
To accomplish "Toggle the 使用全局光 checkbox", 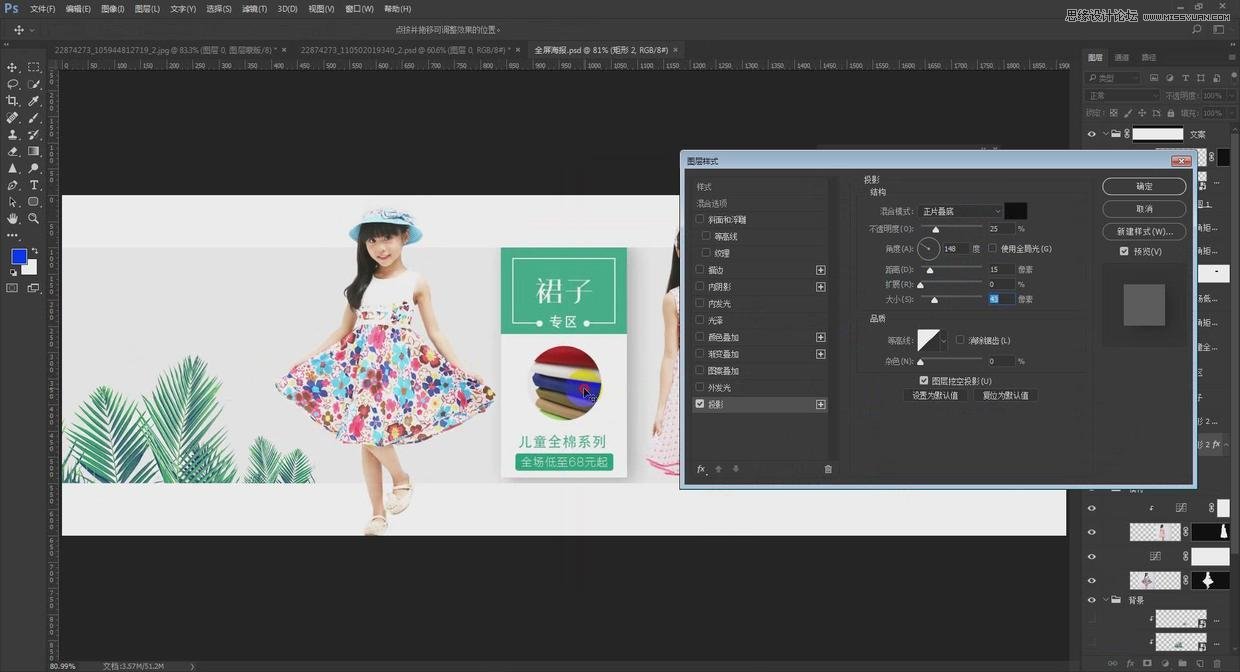I will [993, 249].
